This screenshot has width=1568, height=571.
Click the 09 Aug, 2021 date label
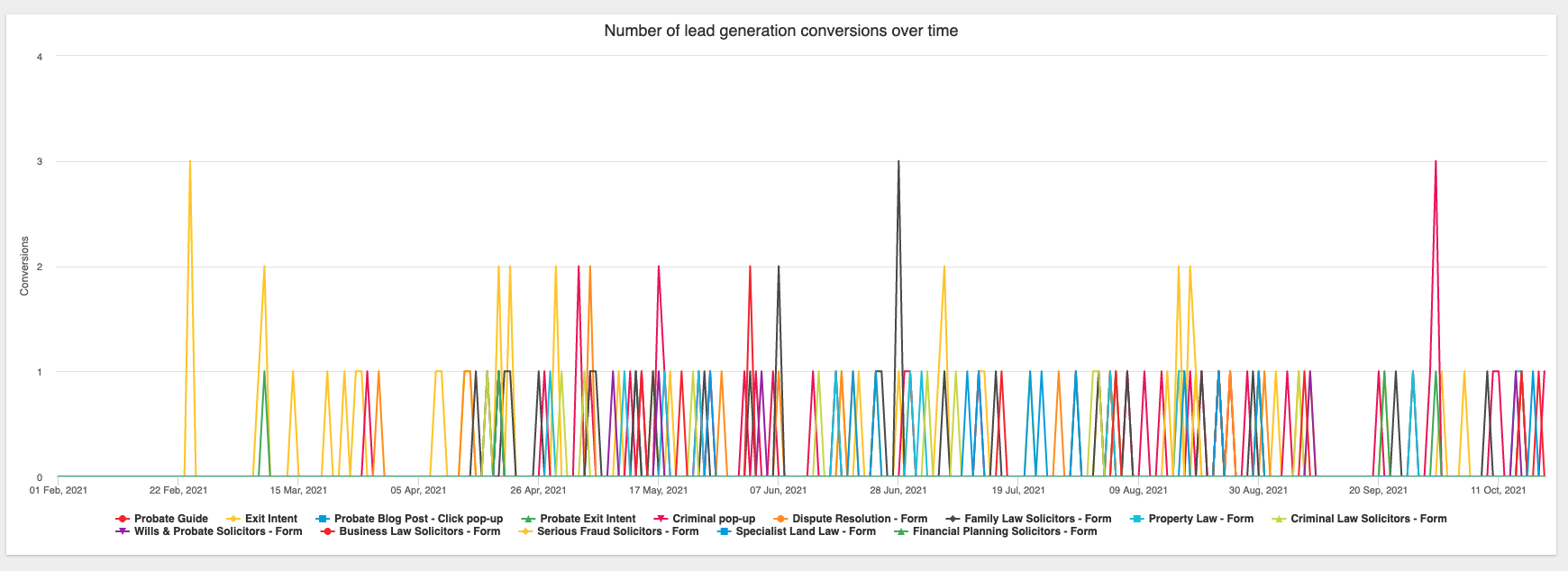pos(1138,491)
